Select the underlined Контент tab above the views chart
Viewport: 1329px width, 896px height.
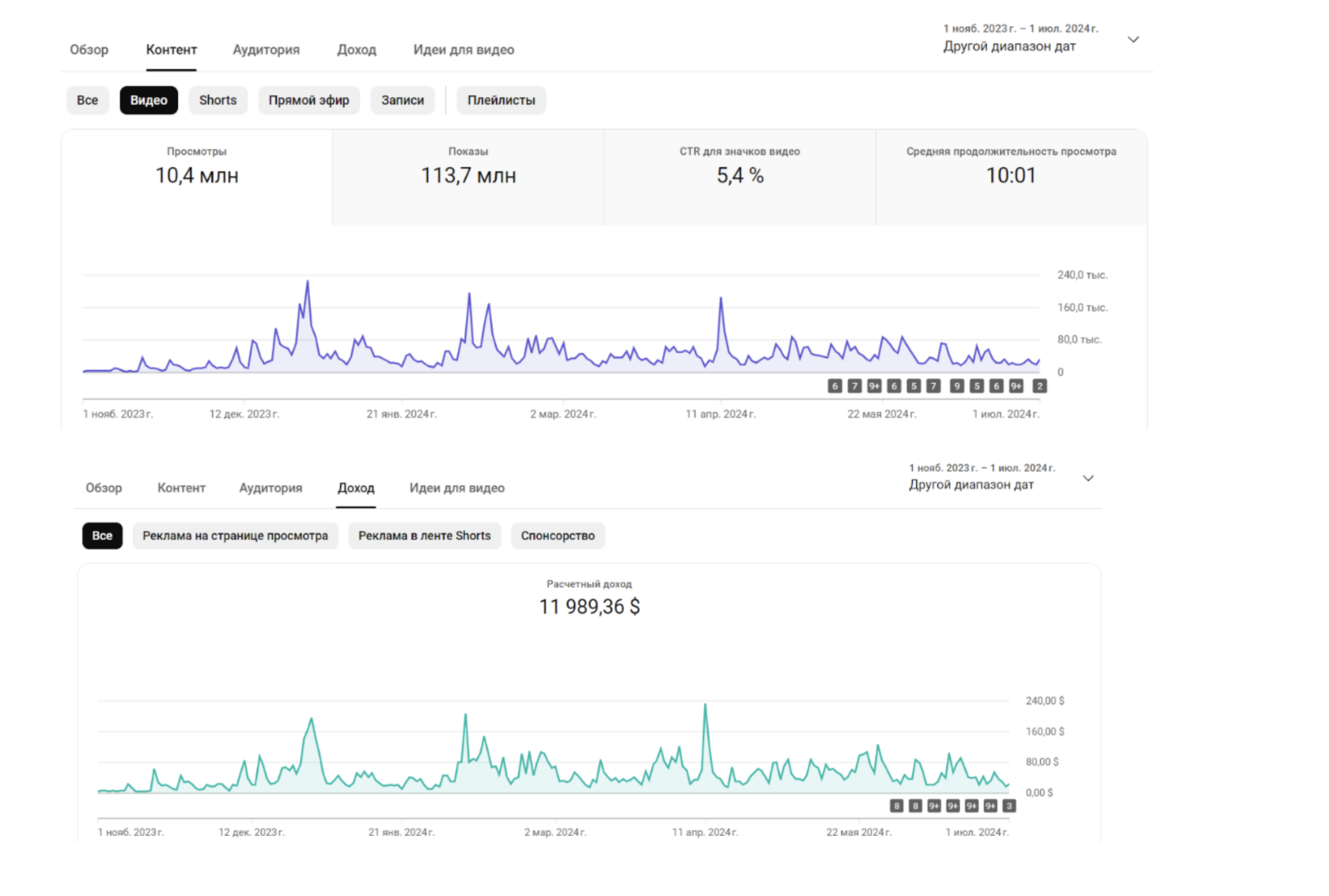click(171, 50)
